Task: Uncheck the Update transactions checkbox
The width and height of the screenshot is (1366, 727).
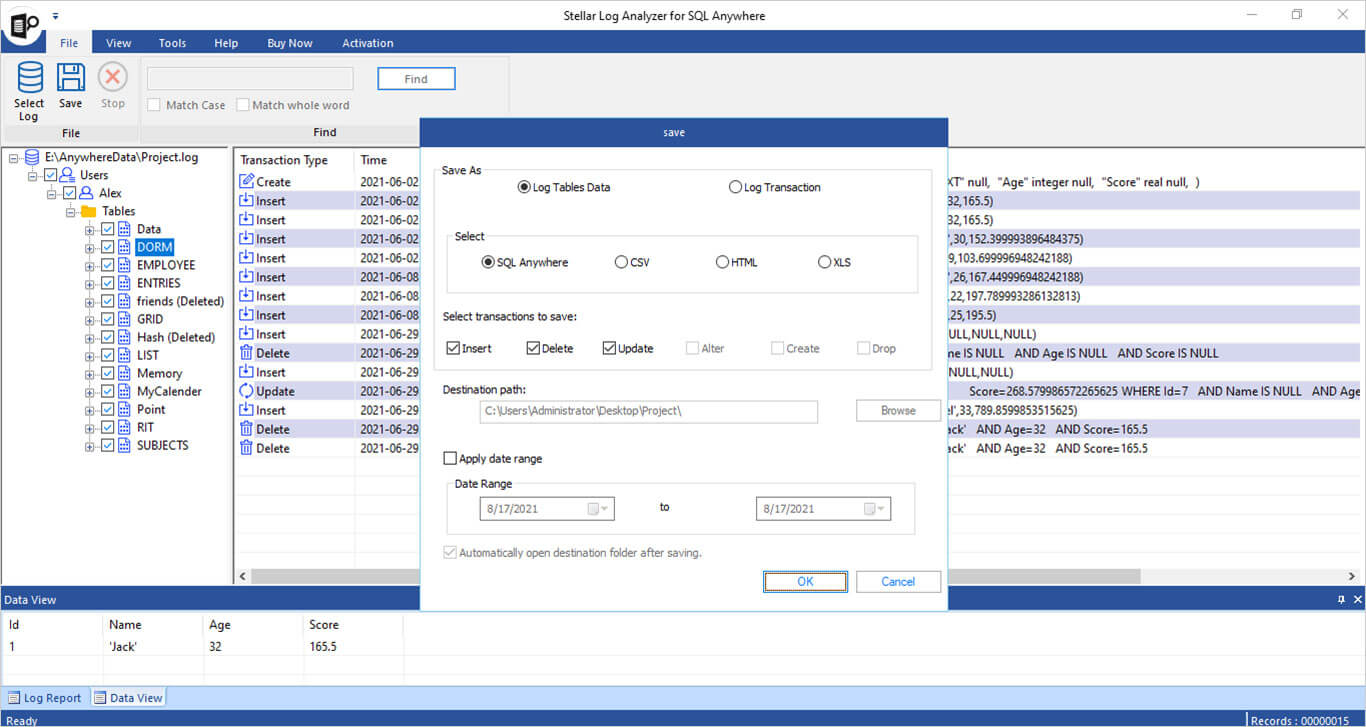Action: click(x=609, y=348)
